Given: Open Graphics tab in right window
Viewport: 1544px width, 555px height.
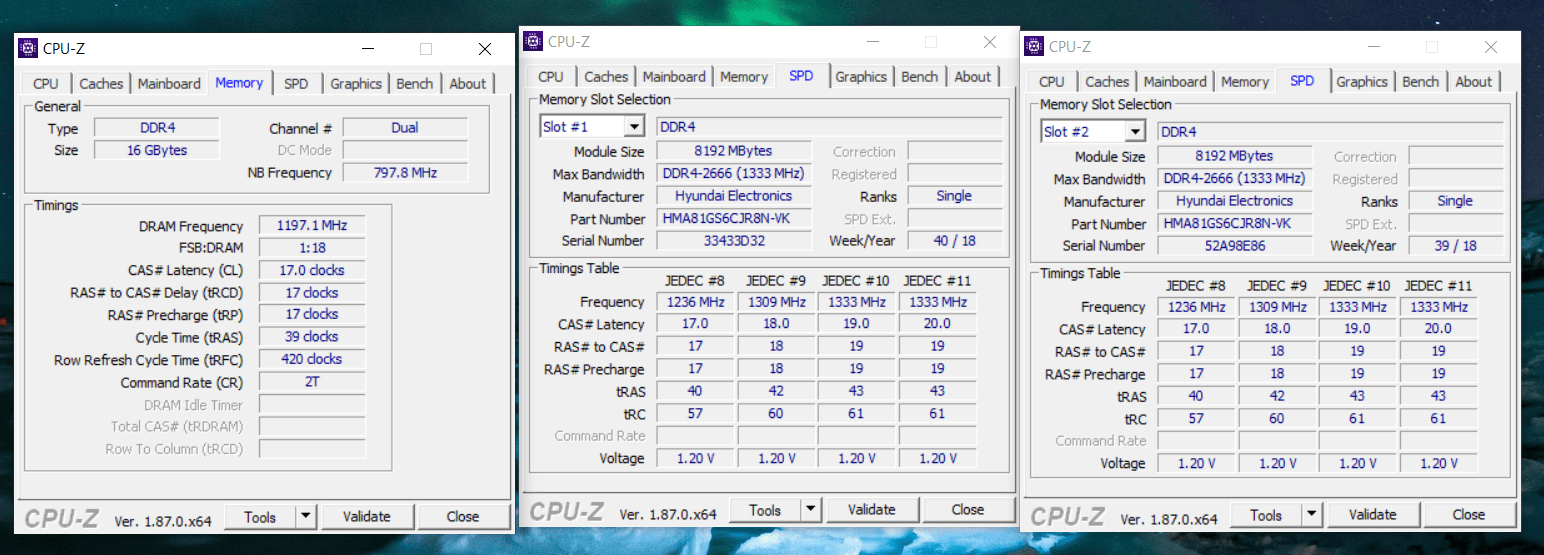Looking at the screenshot, I should [1362, 82].
